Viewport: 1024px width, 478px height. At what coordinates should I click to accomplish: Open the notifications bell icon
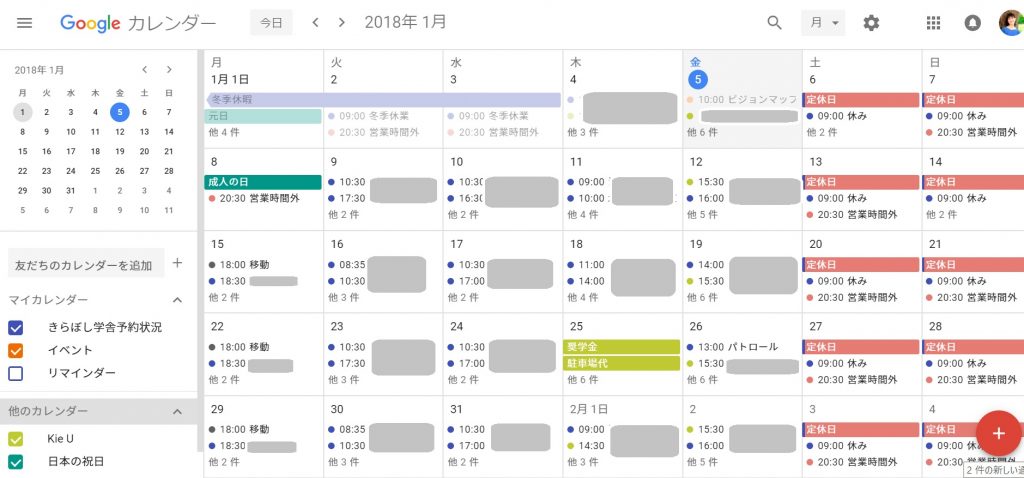click(972, 22)
